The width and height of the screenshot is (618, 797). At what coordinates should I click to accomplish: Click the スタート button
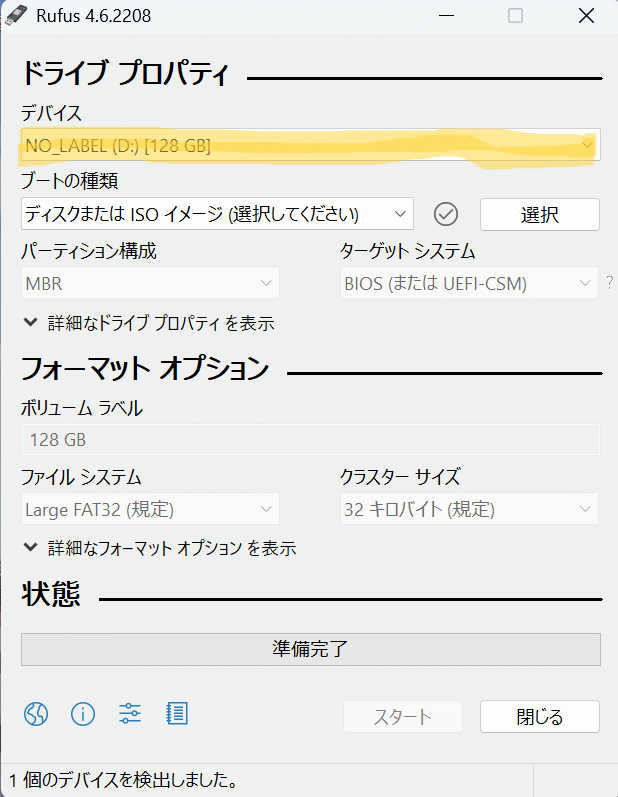403,717
